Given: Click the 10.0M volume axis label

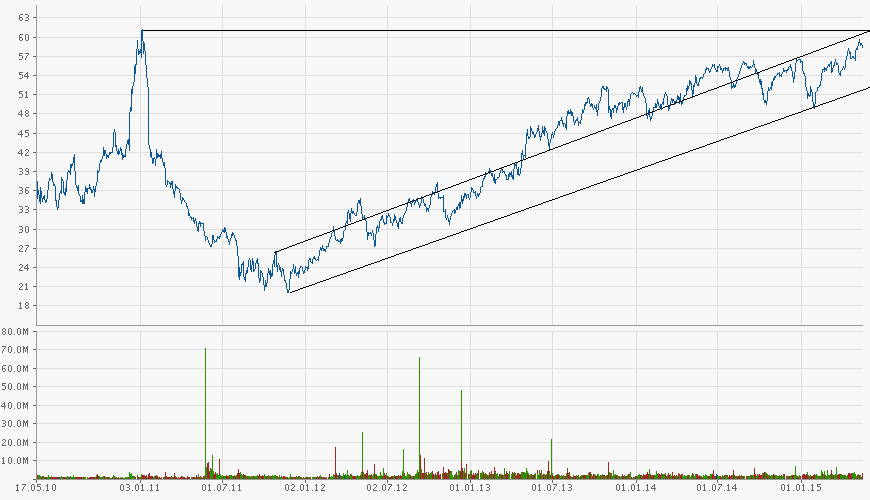Looking at the screenshot, I should (17, 461).
